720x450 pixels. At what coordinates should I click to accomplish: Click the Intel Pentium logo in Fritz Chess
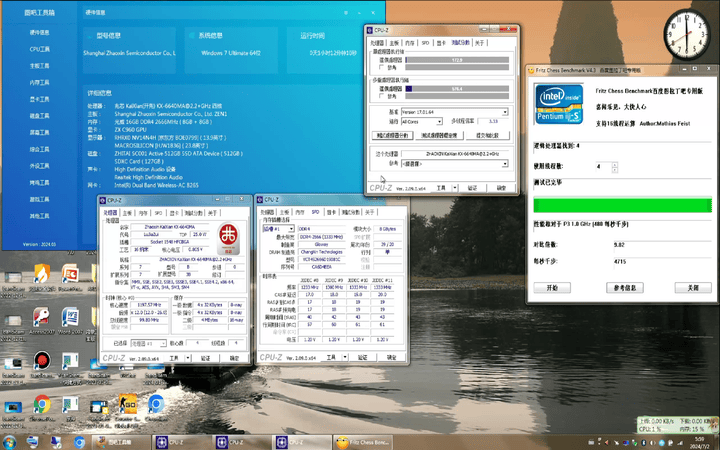[x=559, y=104]
